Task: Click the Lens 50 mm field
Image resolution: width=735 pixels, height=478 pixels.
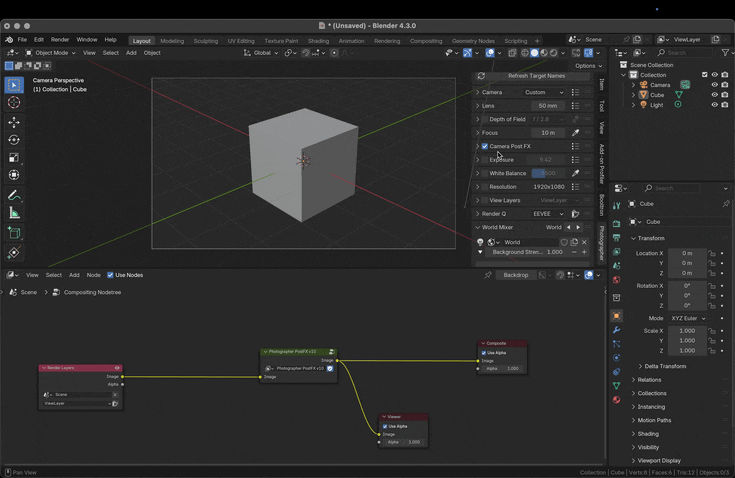Action: pos(548,106)
